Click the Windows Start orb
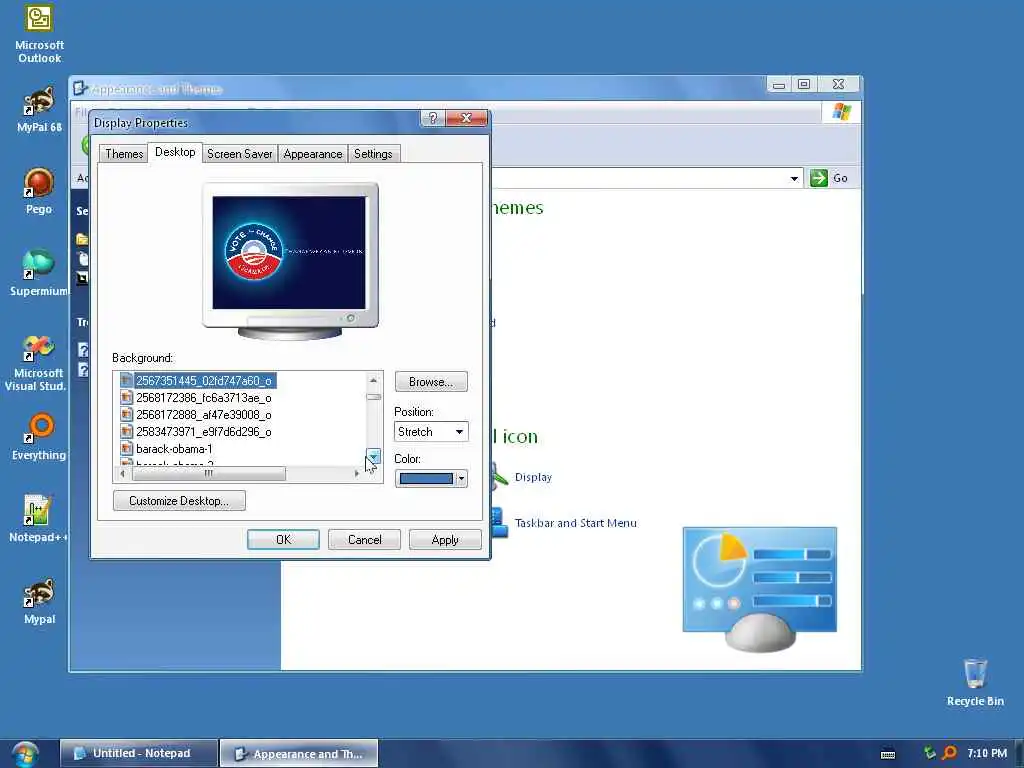This screenshot has height=768, width=1024. tap(25, 754)
